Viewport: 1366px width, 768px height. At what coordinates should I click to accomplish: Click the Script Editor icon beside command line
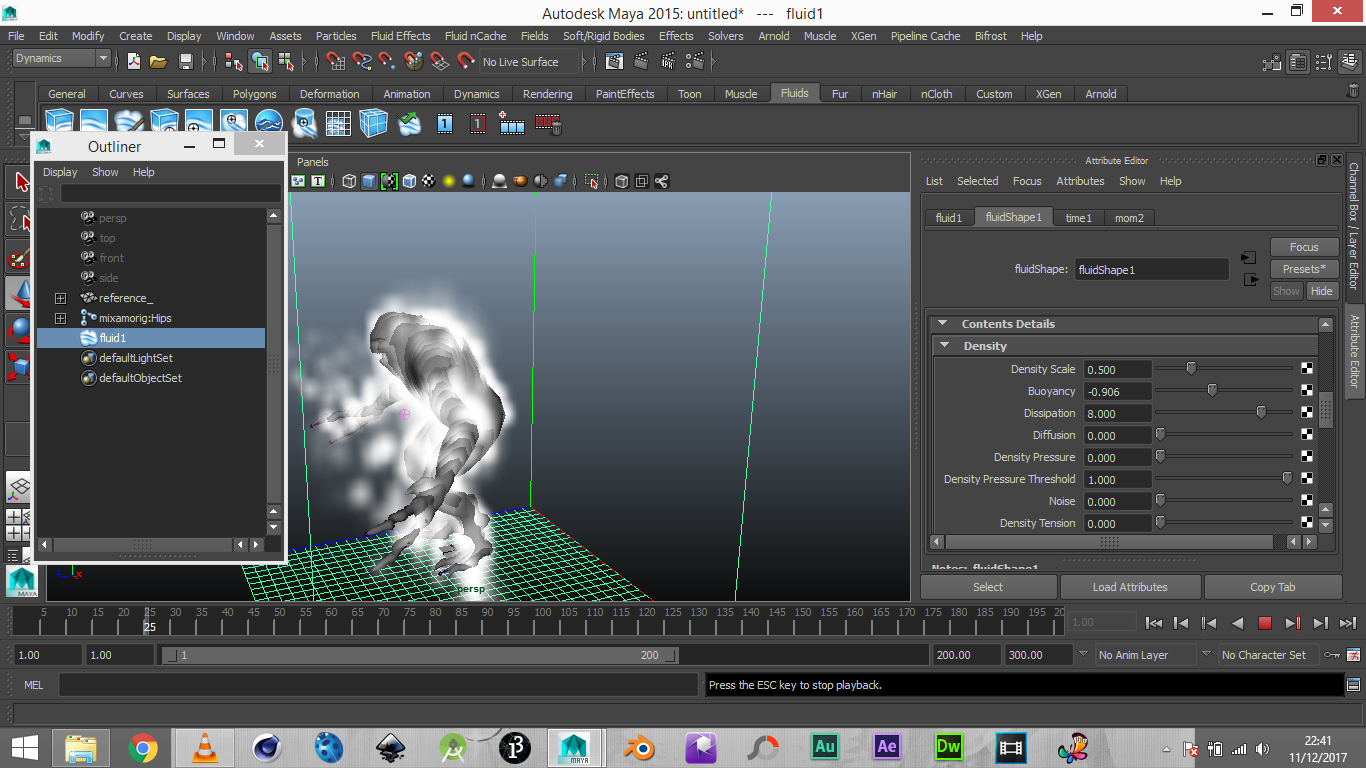click(x=1354, y=685)
